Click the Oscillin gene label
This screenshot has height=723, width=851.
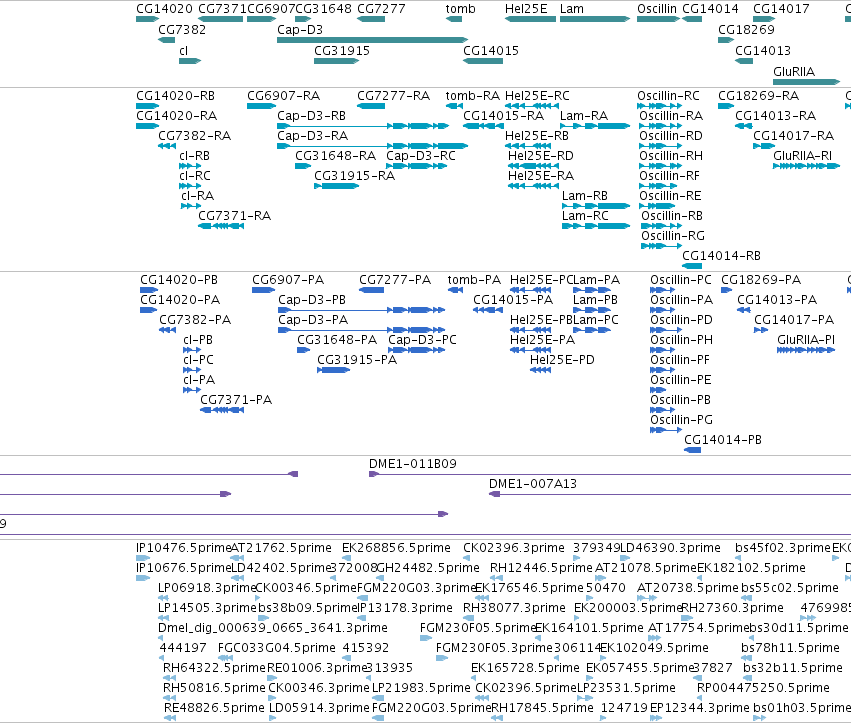[657, 9]
